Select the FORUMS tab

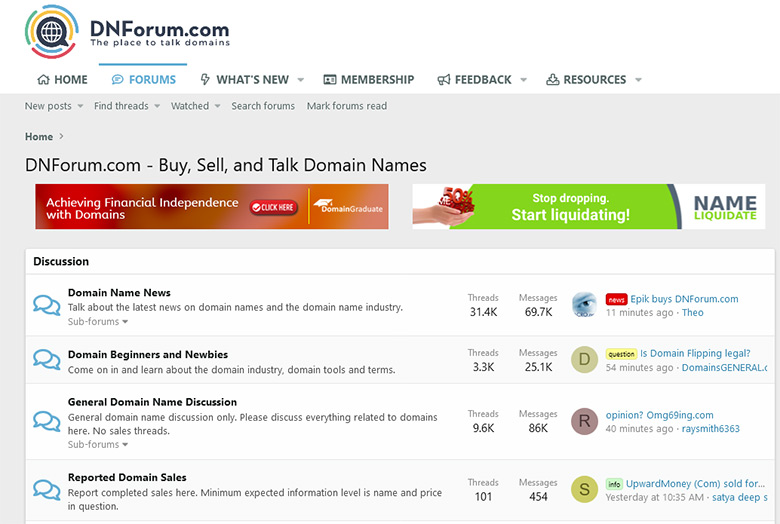[143, 80]
